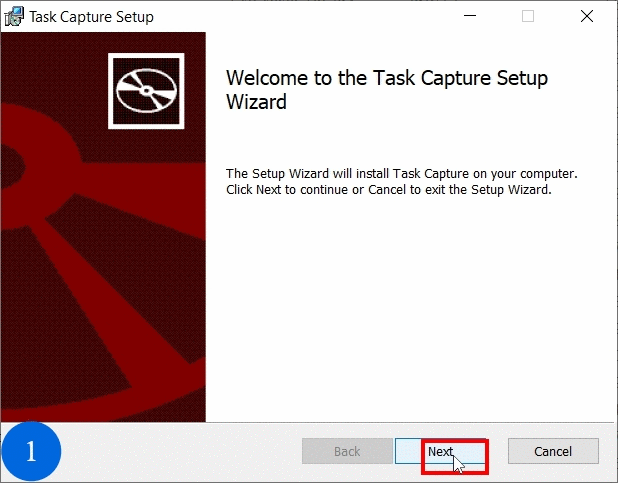
Task: Minimize the Task Capture Setup window
Action: pos(468,16)
